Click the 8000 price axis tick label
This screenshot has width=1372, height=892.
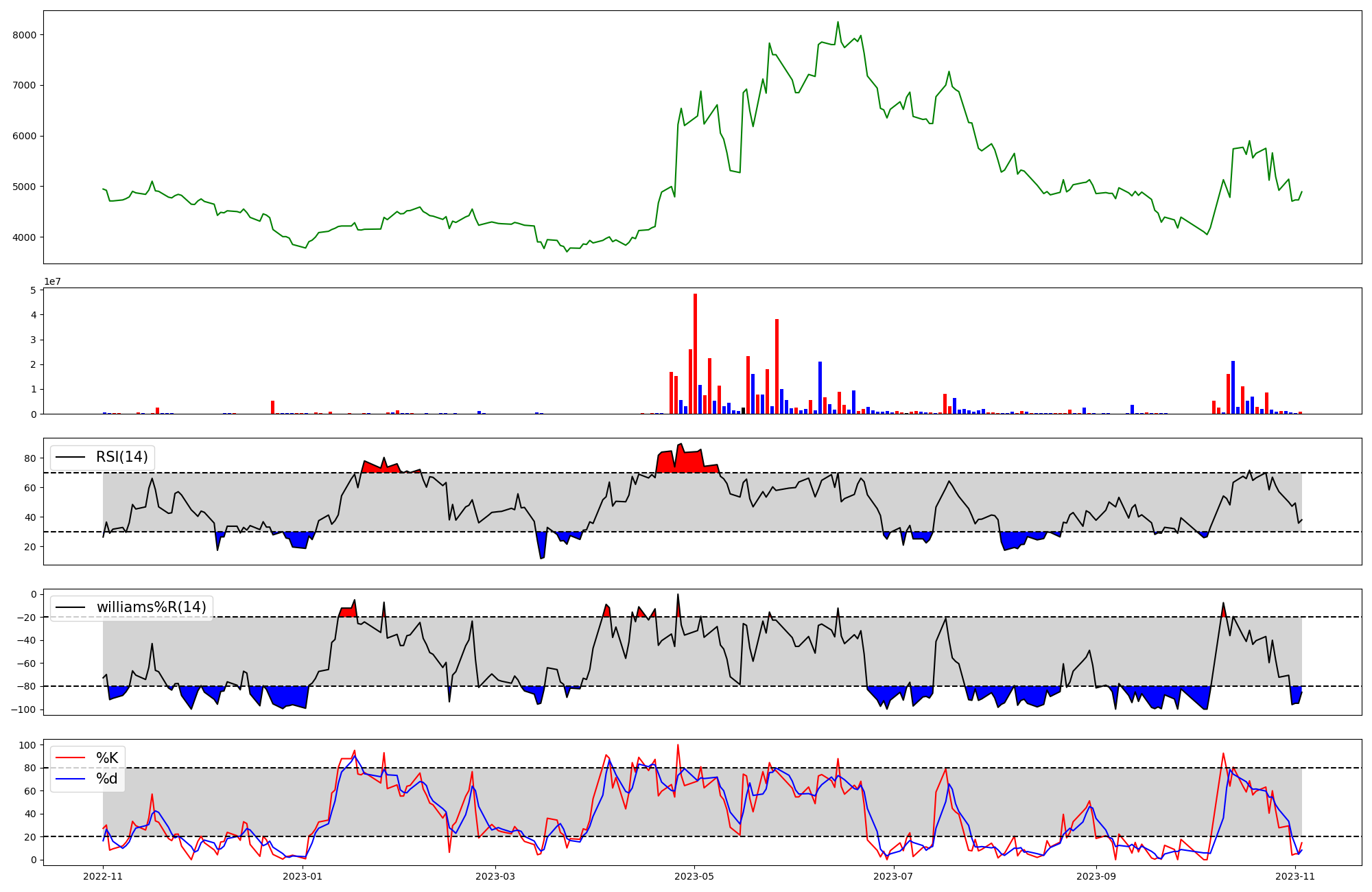click(x=25, y=35)
